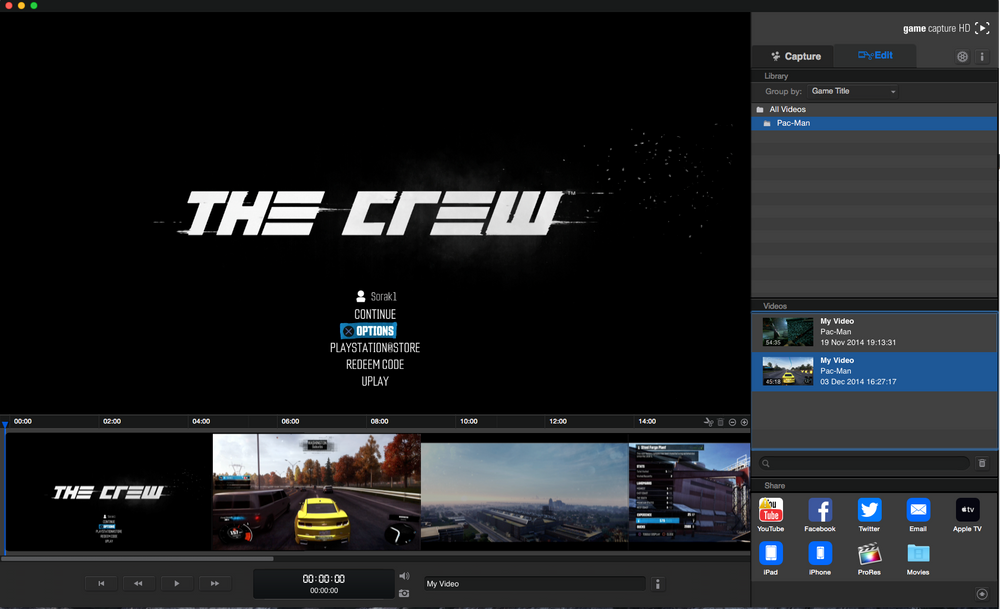
Task: Open the Group by Game Title dropdown
Action: point(853,91)
